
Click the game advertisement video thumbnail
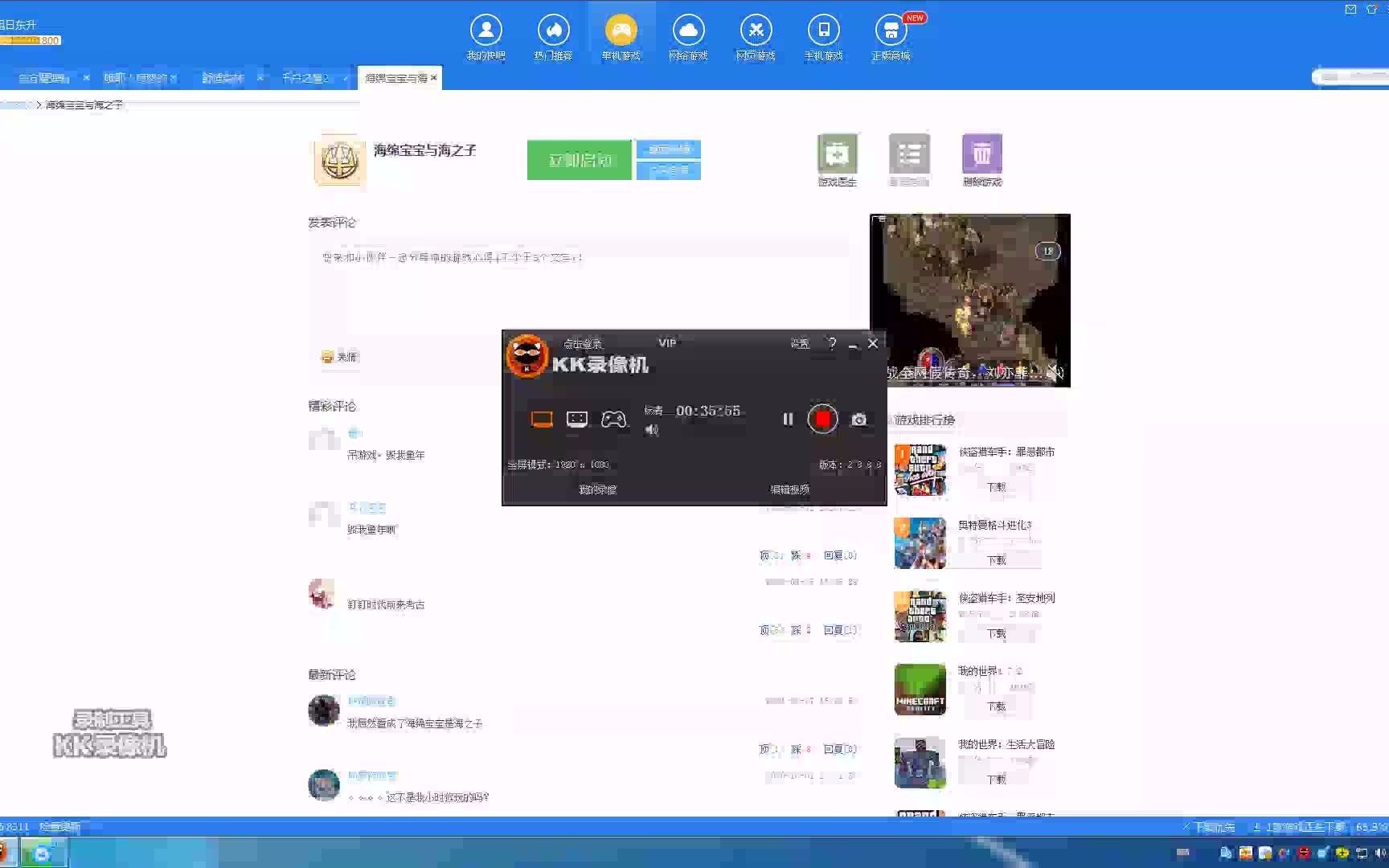970,300
